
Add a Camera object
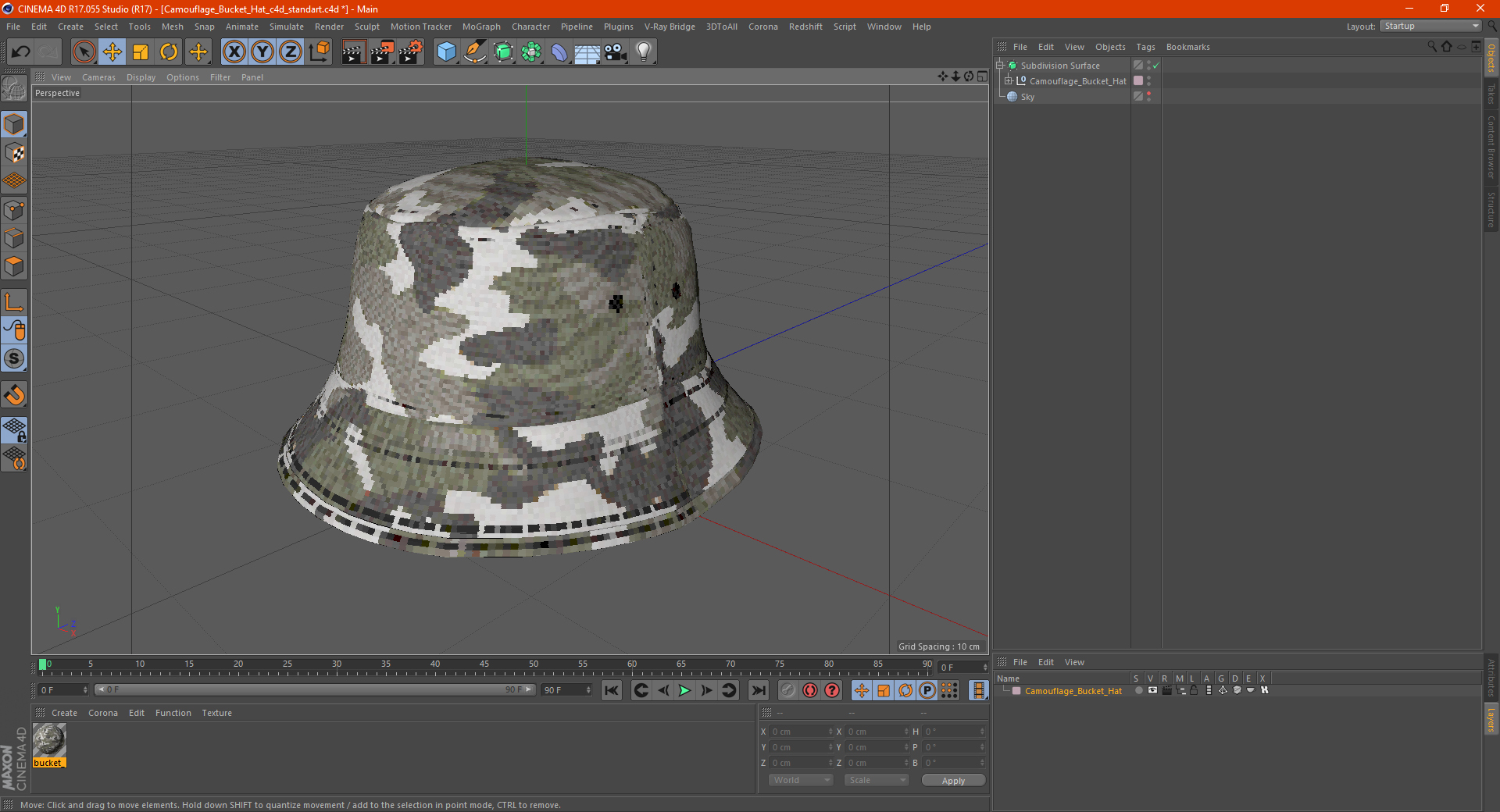pyautogui.click(x=615, y=52)
